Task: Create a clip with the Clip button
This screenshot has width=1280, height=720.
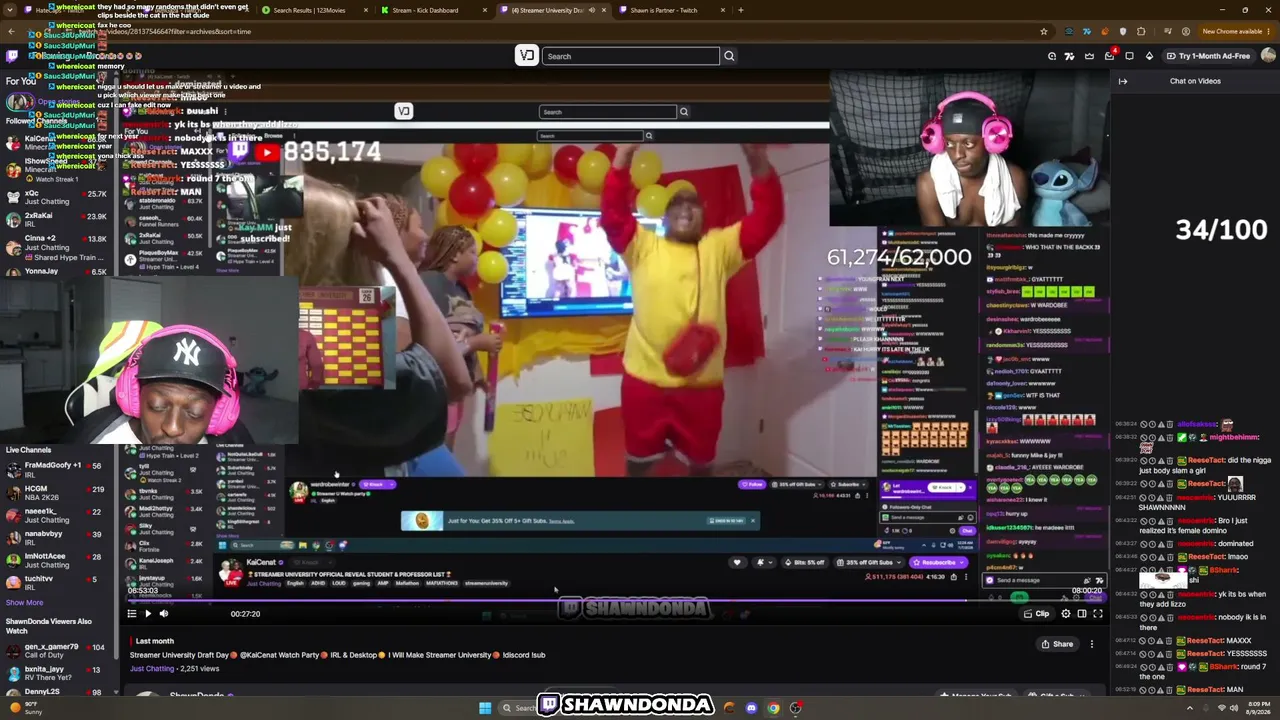Action: 1036,614
